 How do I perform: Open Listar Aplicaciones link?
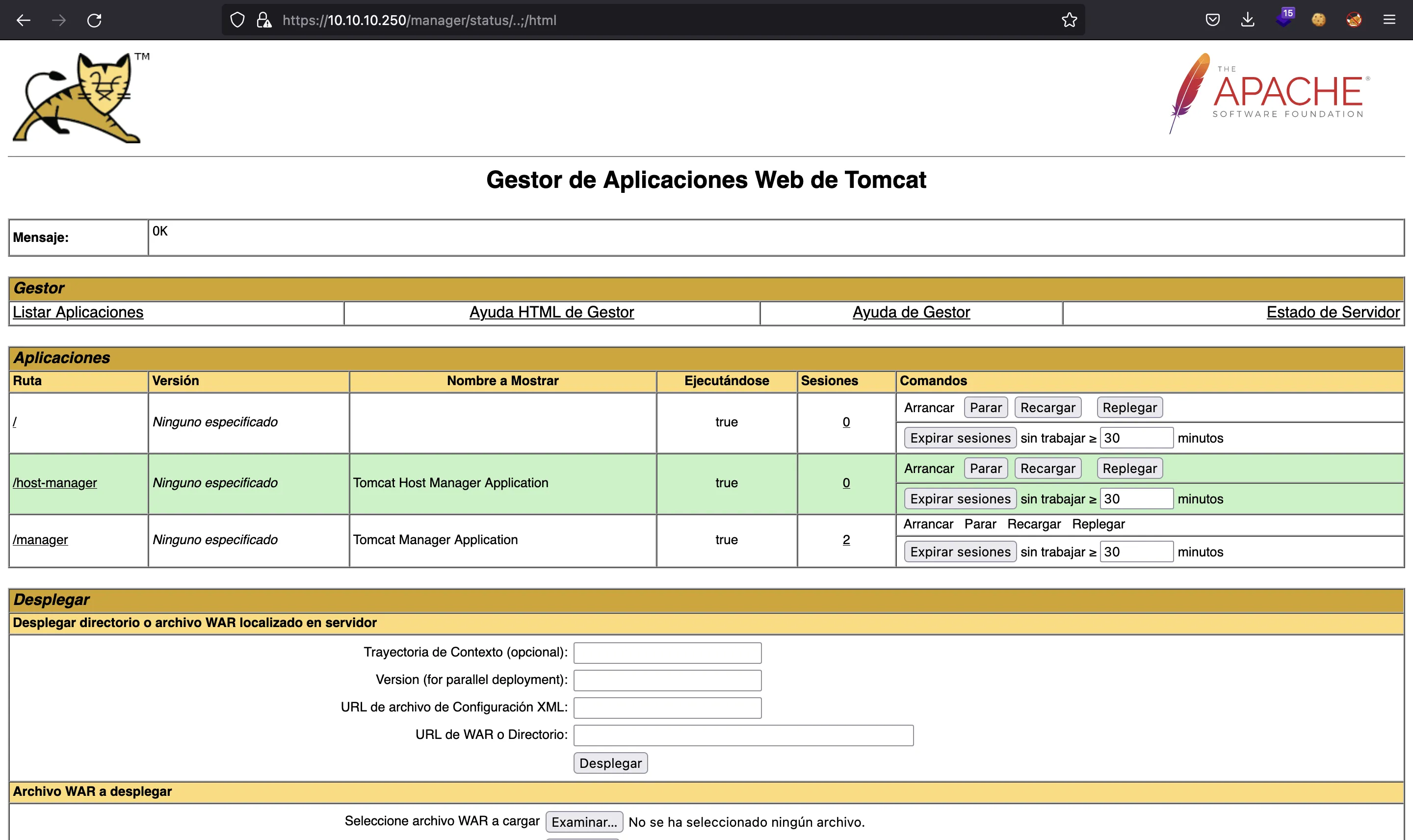click(x=78, y=313)
